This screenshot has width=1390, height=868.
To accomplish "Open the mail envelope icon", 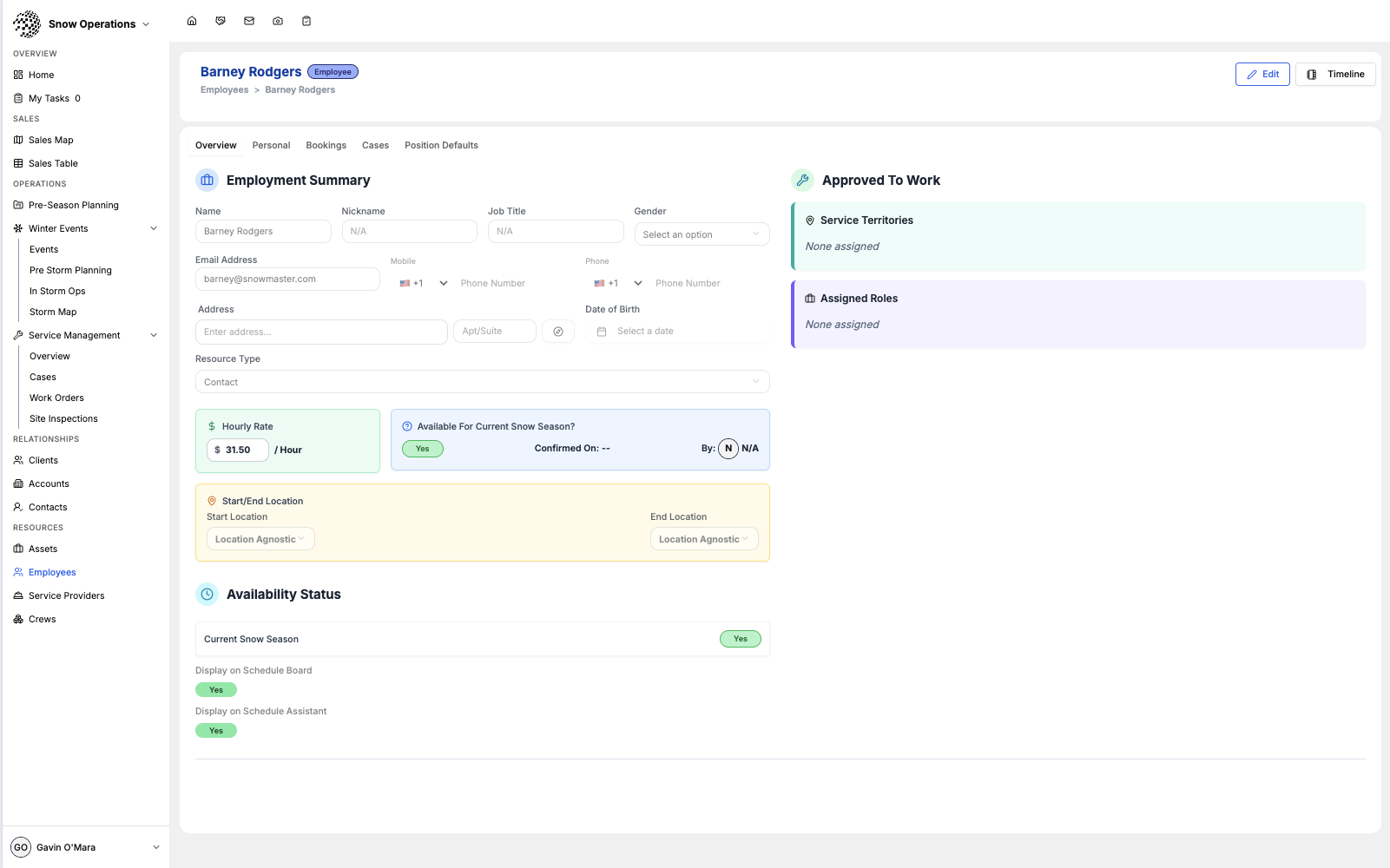I will 249,21.
